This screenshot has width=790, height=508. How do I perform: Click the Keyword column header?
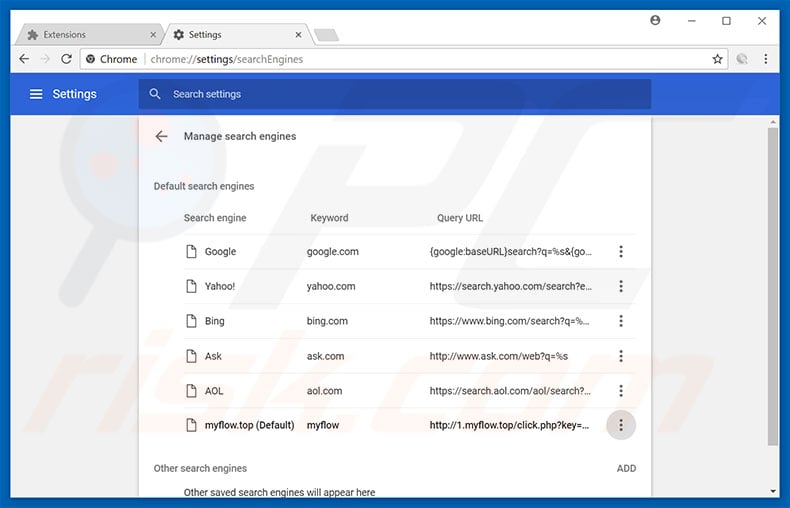(329, 218)
